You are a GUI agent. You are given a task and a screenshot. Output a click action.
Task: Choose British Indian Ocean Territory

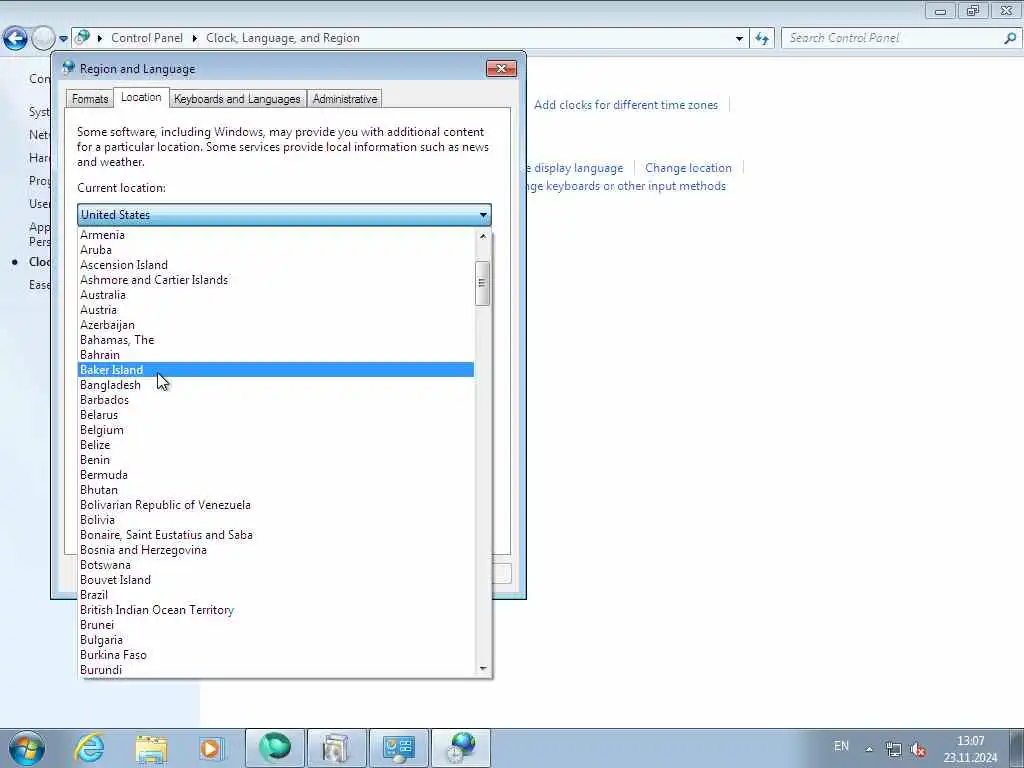tap(276, 610)
